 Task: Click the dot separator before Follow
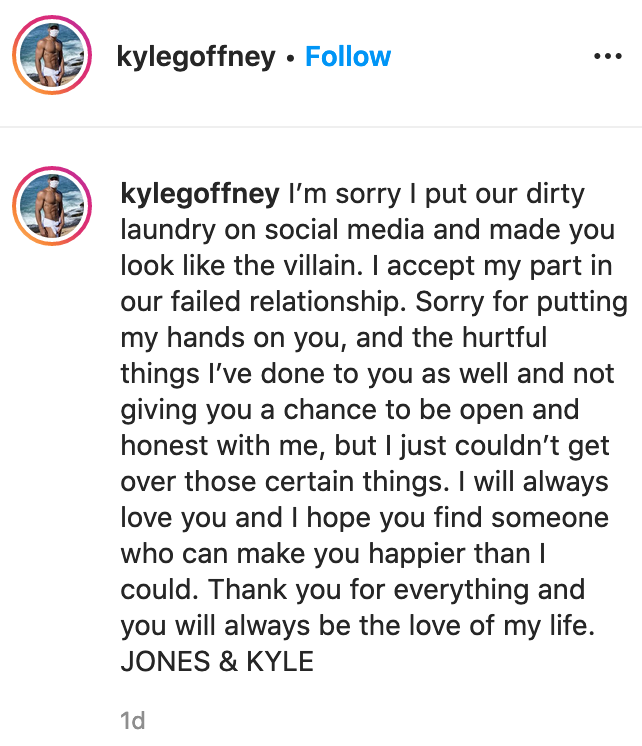(290, 58)
